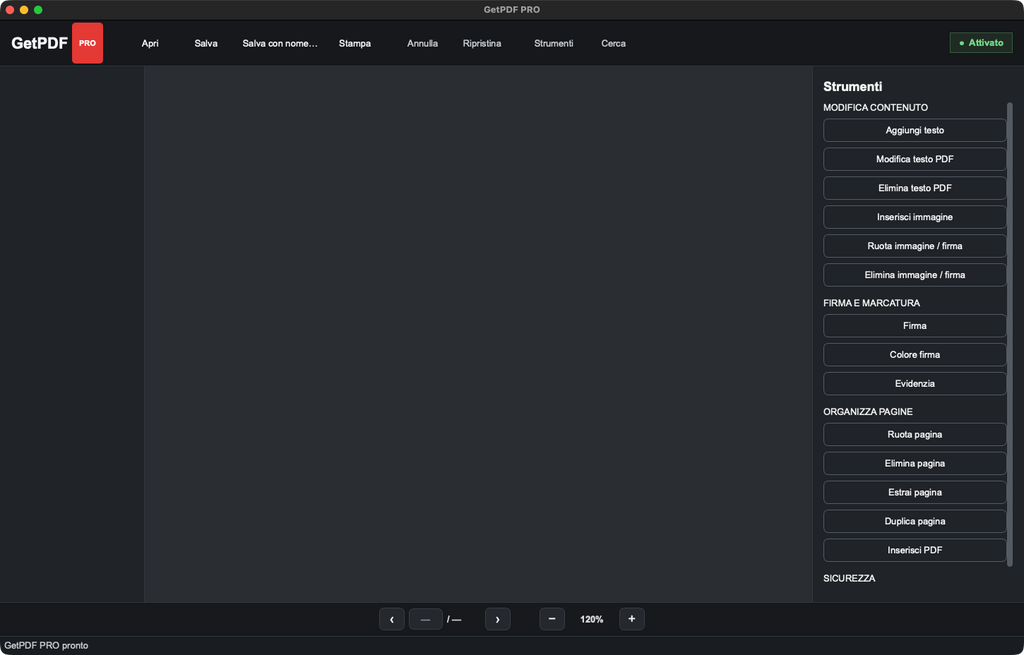Click the FIRMA E MARCATURA section heading

point(871,303)
